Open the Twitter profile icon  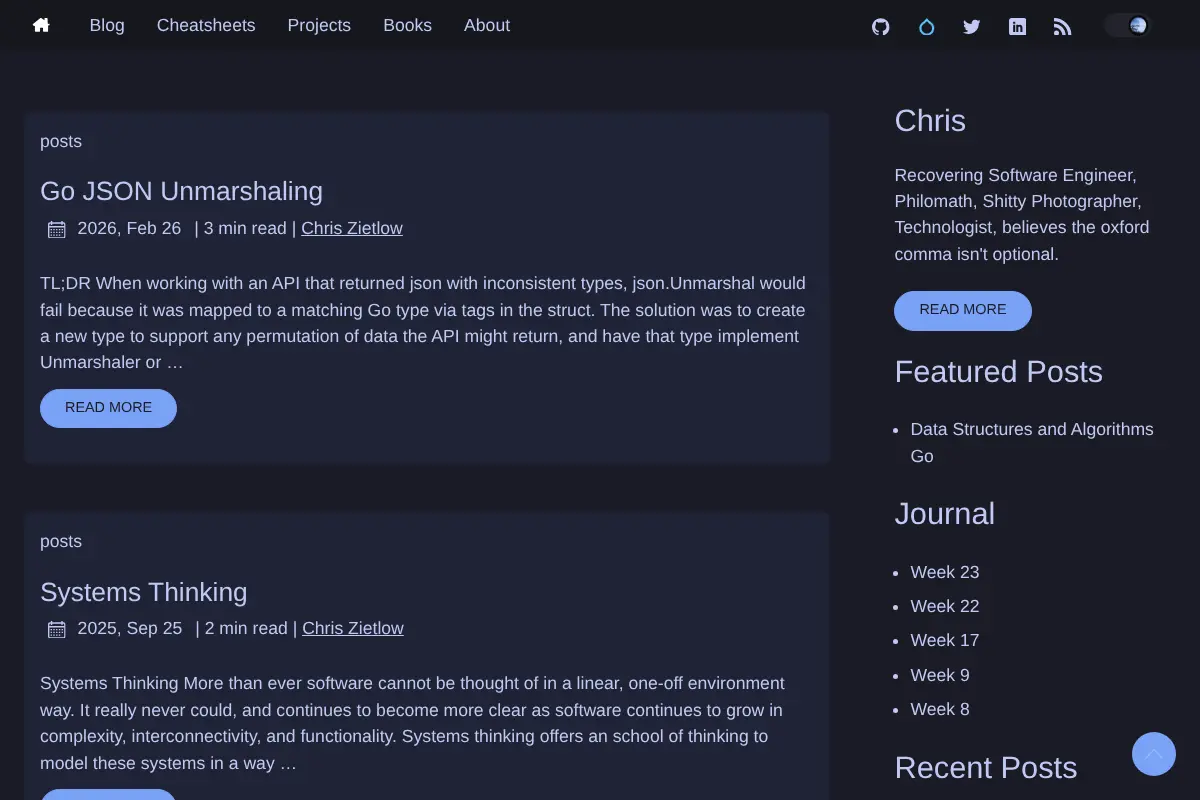(x=972, y=27)
